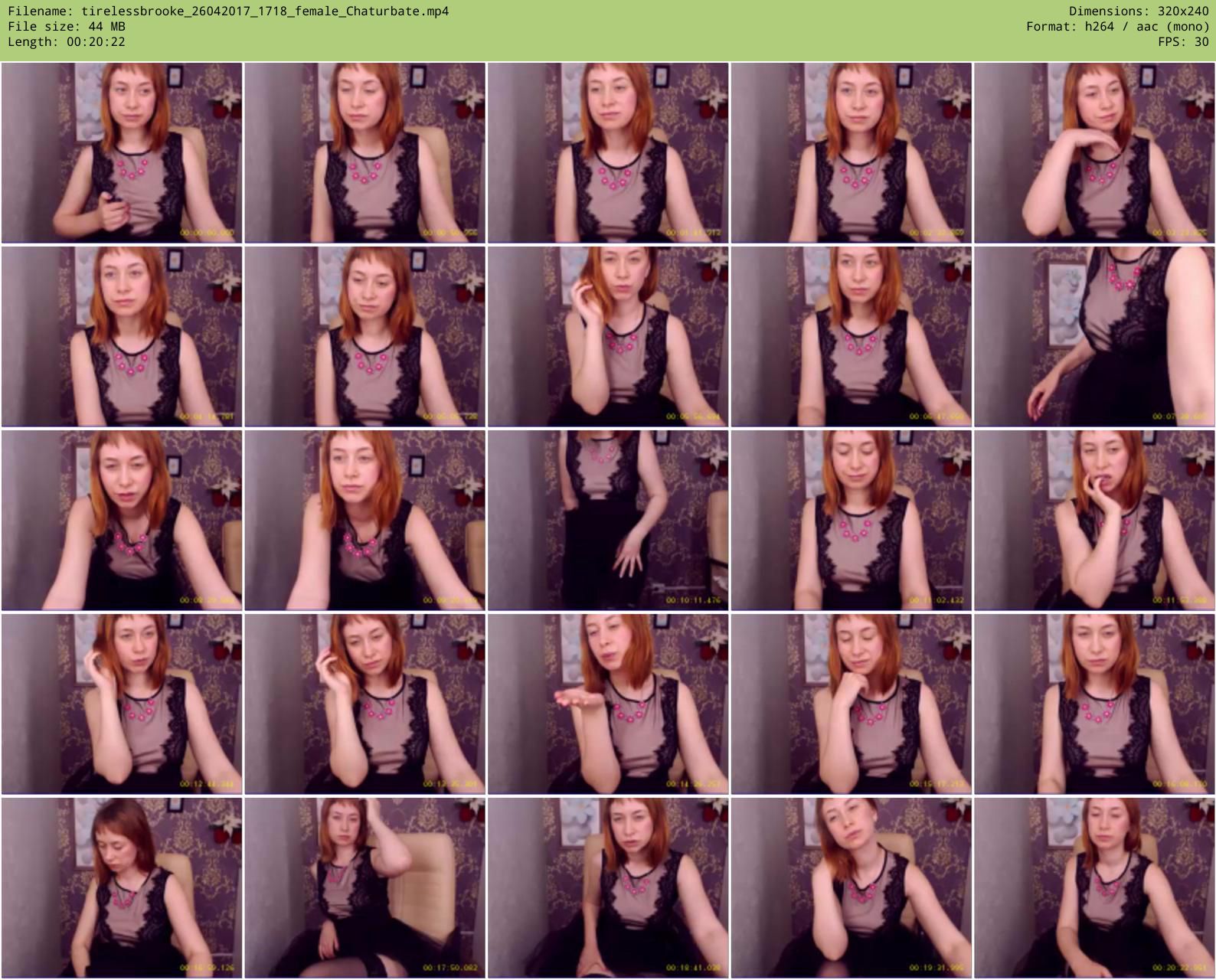This screenshot has width=1216, height=980.
Task: Click the thumbnail timestamped 00:12:44
Action: [122, 704]
